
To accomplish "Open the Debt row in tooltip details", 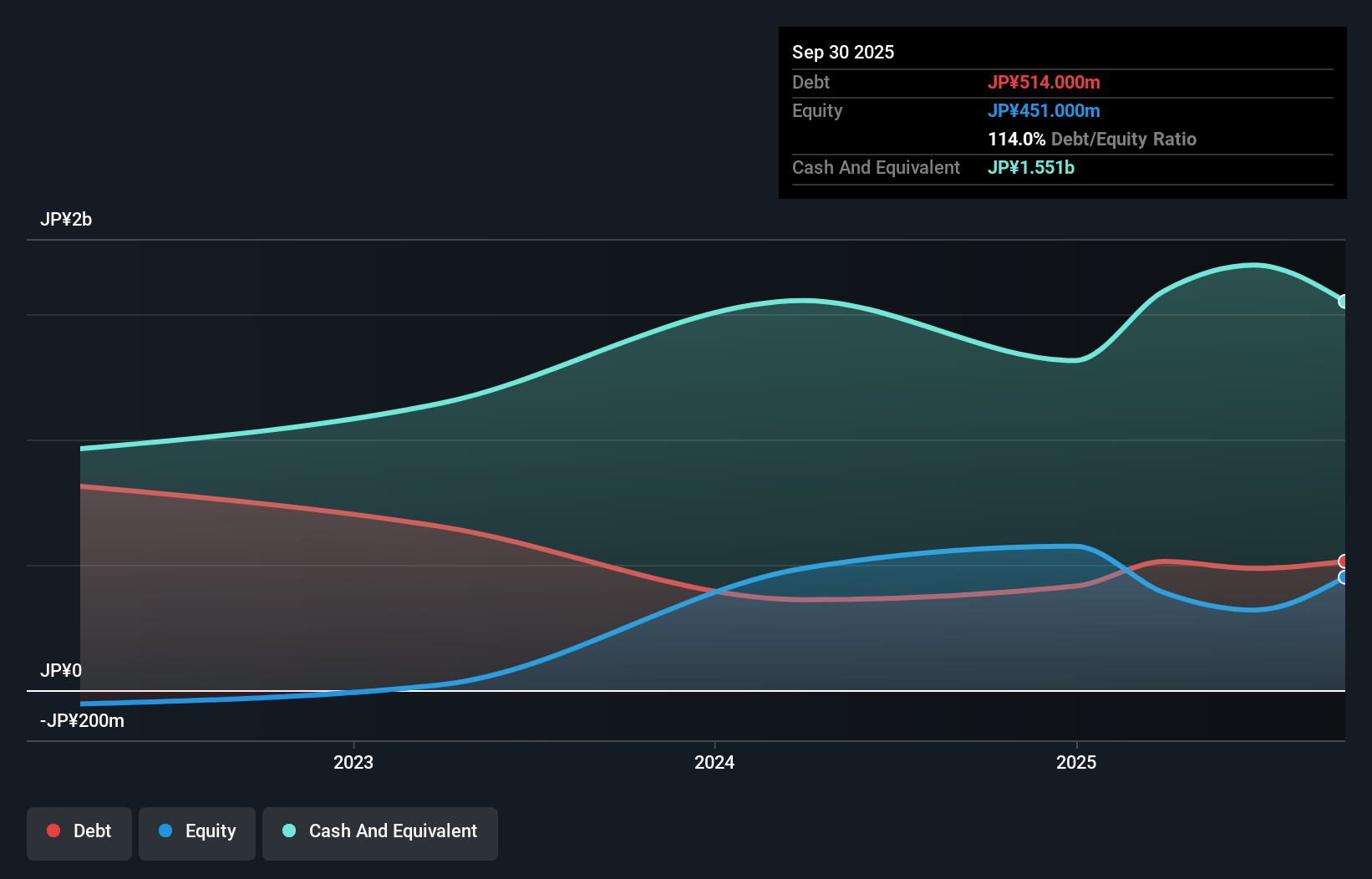I will click(810, 82).
